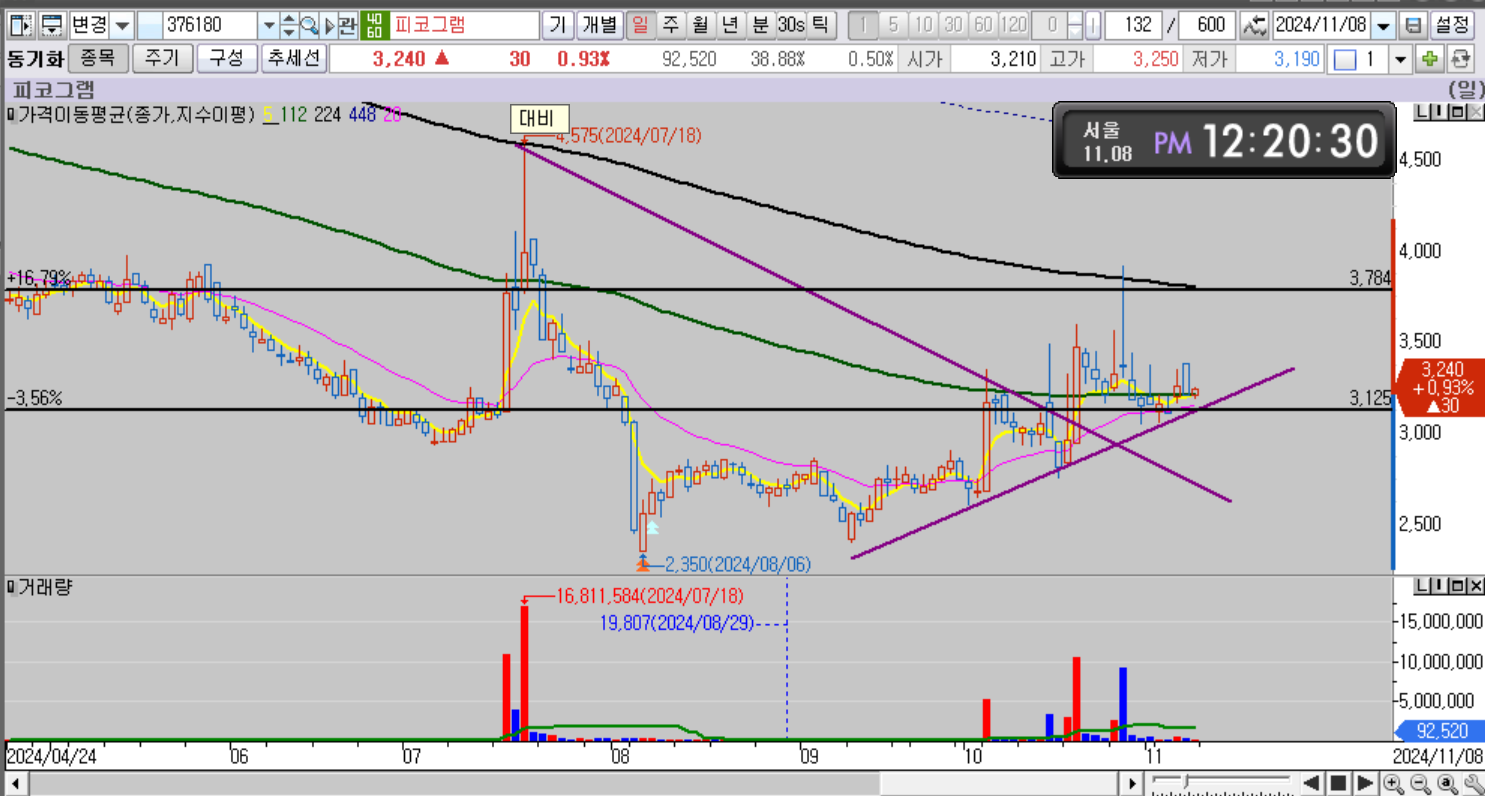
Task: Select the 년 yearly period
Action: 730,25
